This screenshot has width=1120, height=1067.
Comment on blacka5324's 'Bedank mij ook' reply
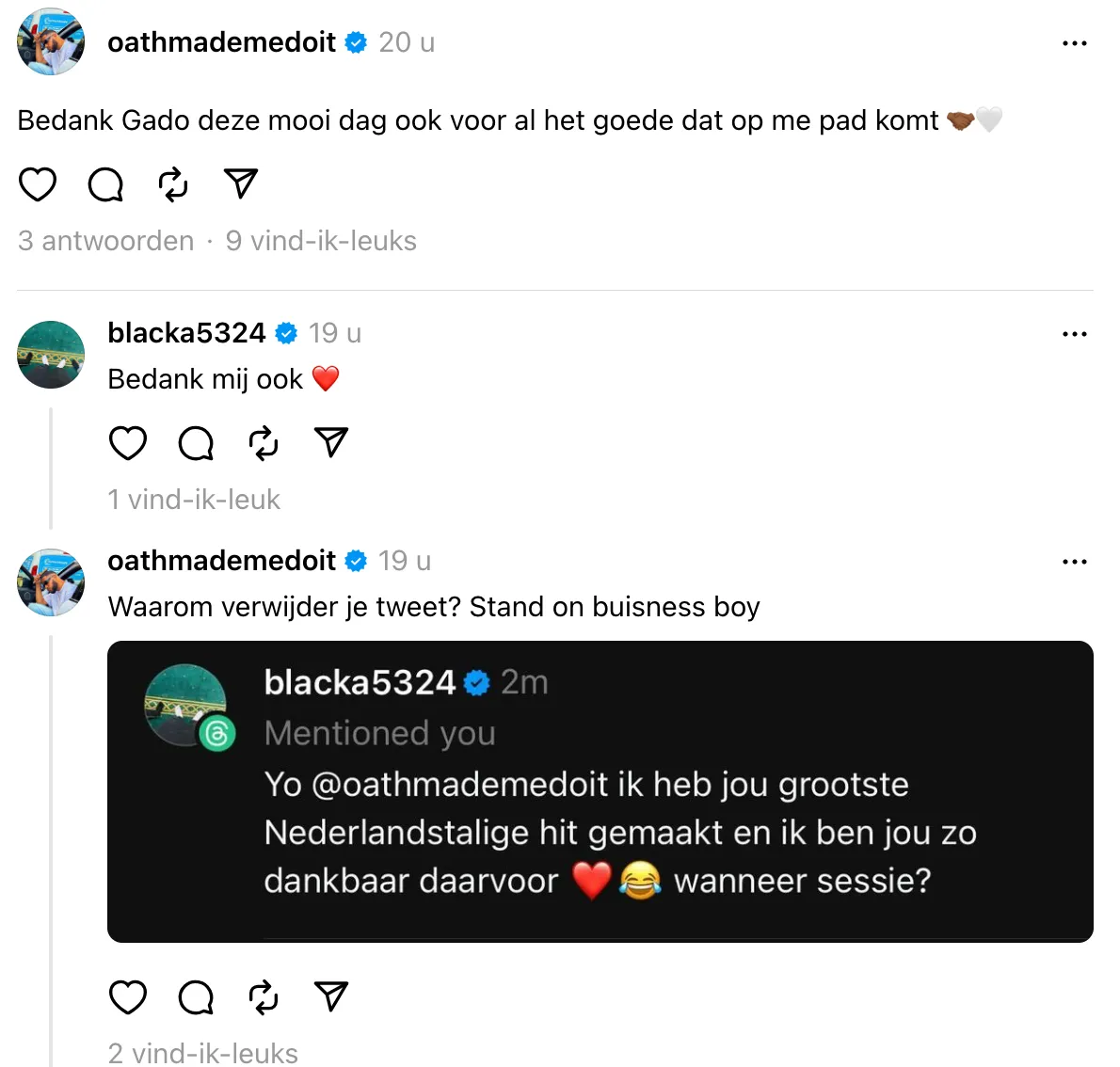[x=196, y=443]
